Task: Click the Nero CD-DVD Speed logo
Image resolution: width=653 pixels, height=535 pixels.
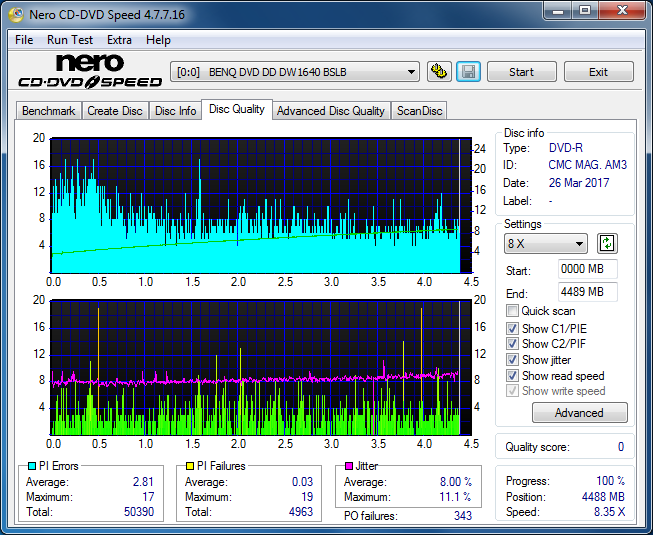Action: pyautogui.click(x=90, y=71)
